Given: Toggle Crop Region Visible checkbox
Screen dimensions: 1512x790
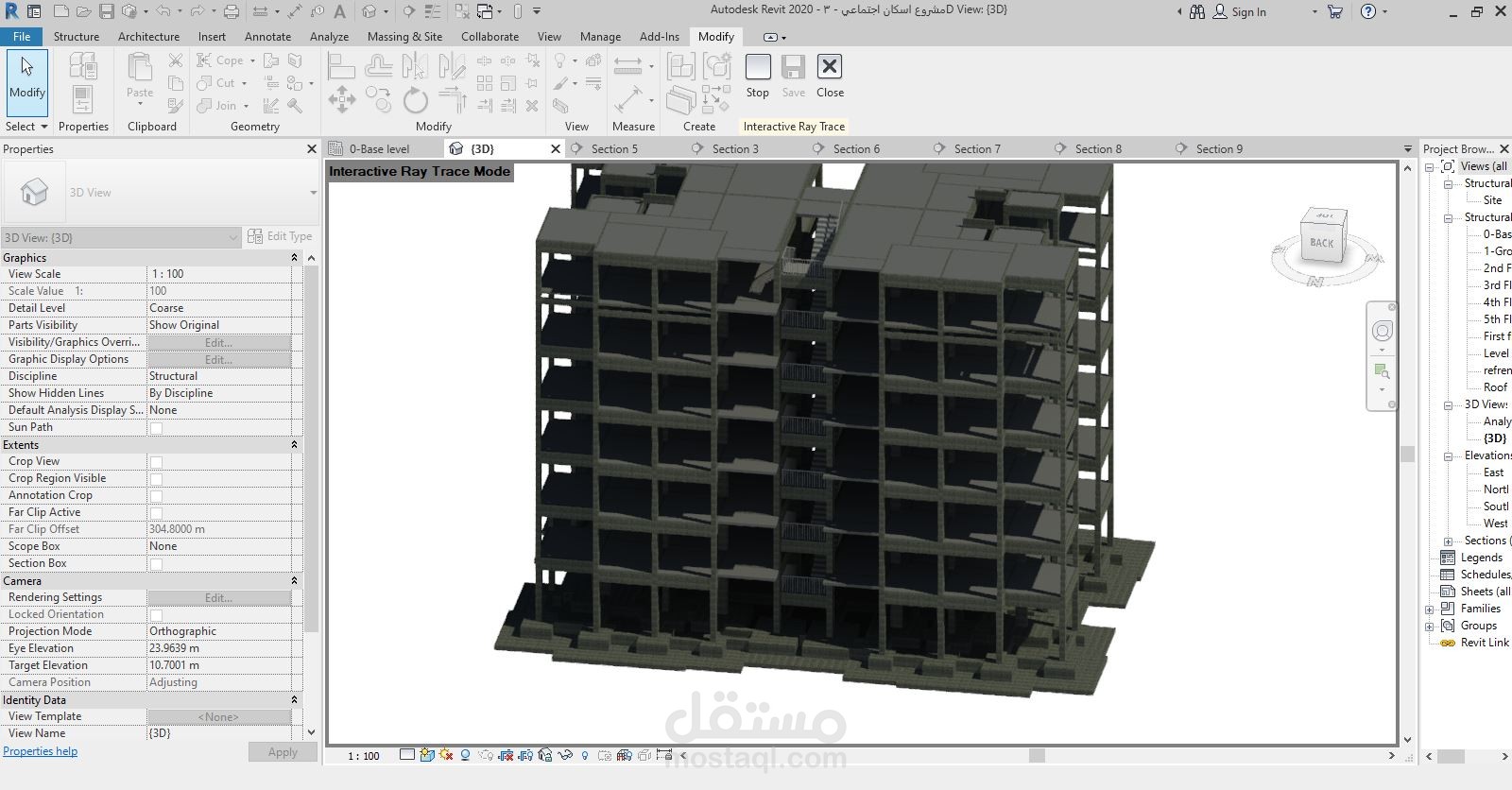Looking at the screenshot, I should pos(157,479).
